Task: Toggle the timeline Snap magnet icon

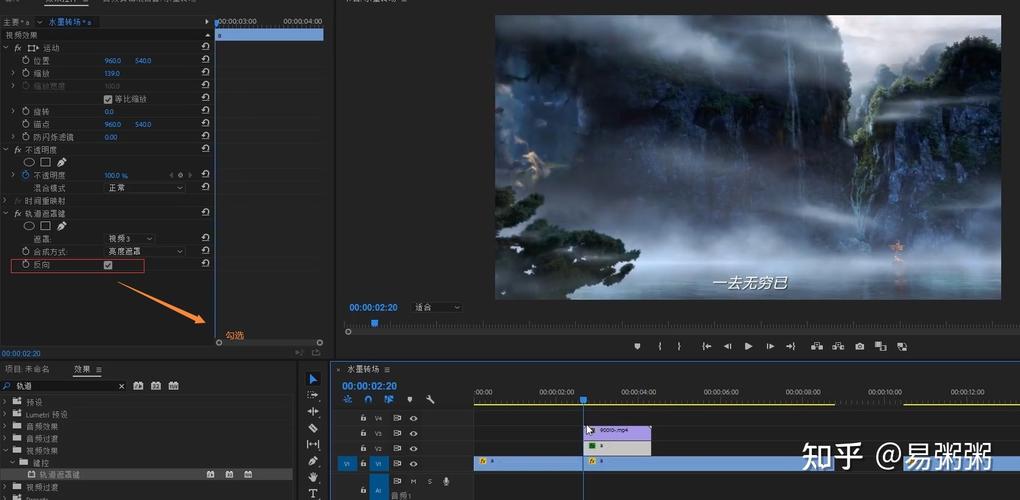Action: [x=368, y=399]
